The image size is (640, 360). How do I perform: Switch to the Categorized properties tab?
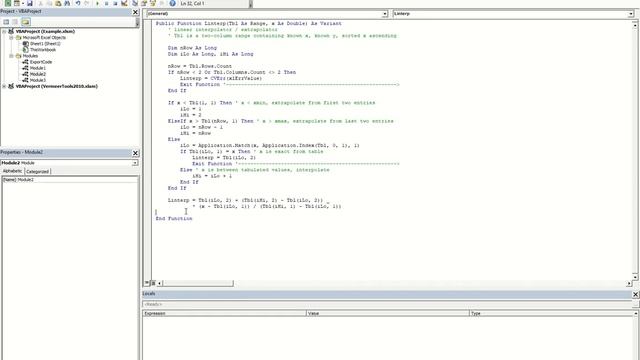tap(38, 171)
